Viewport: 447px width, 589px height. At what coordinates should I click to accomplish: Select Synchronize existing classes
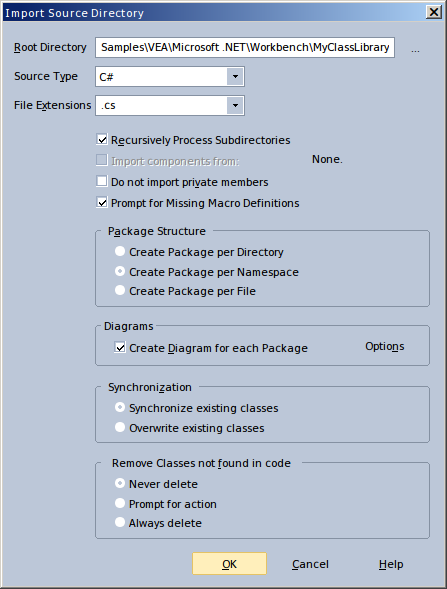(120, 407)
